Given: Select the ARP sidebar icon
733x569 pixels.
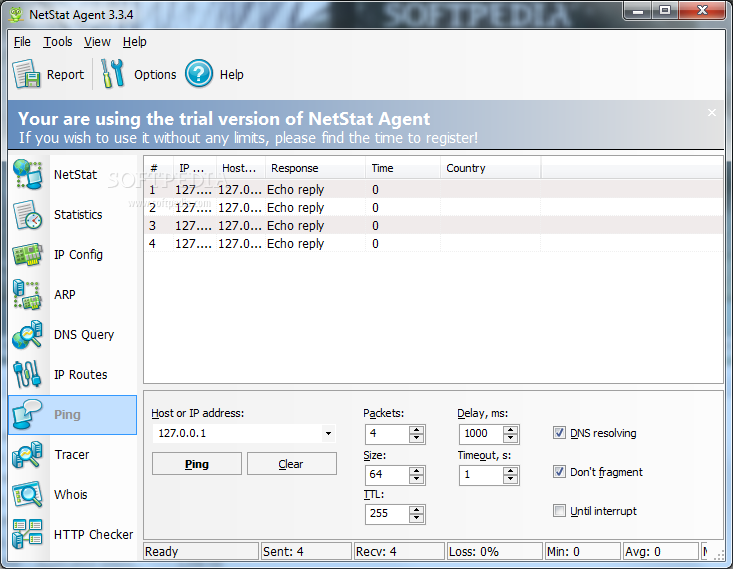Looking at the screenshot, I should [x=28, y=295].
